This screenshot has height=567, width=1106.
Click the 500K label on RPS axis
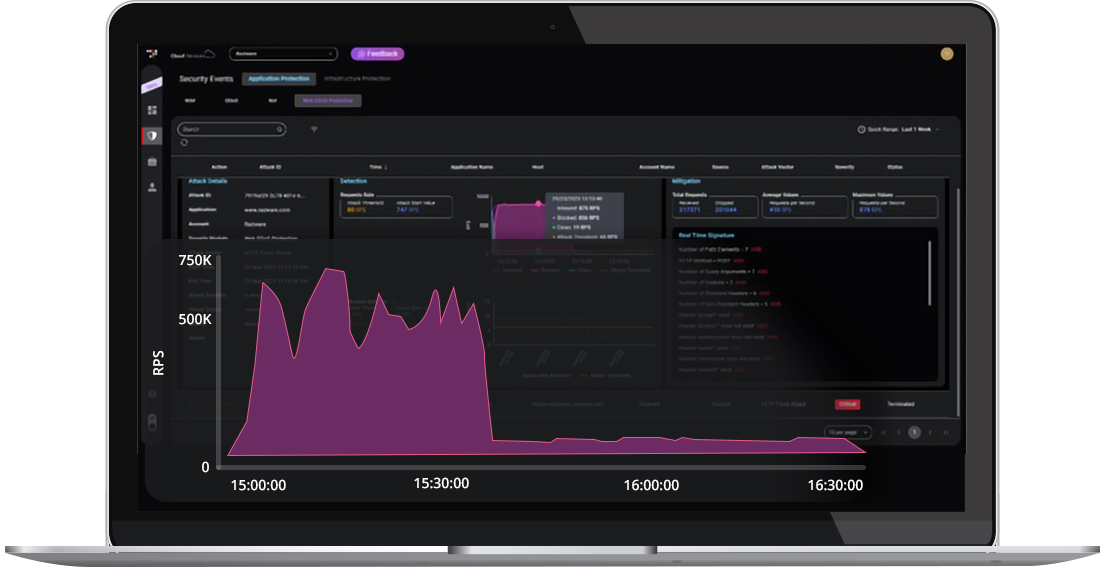coord(195,319)
